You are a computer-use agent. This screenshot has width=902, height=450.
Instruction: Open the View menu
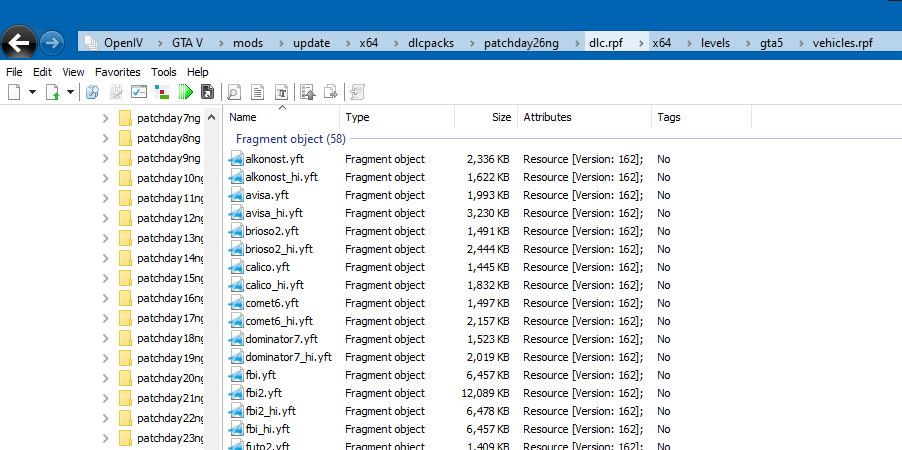pyautogui.click(x=73, y=72)
